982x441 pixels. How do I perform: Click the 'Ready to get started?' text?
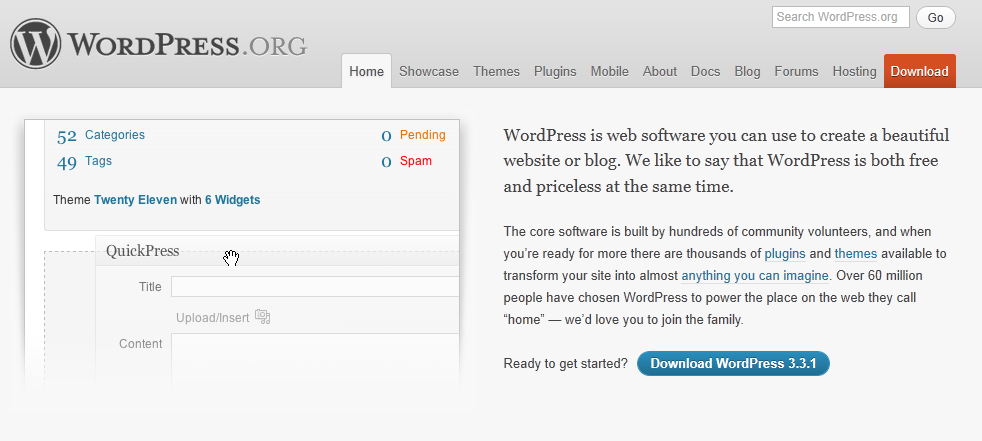pyautogui.click(x=566, y=363)
